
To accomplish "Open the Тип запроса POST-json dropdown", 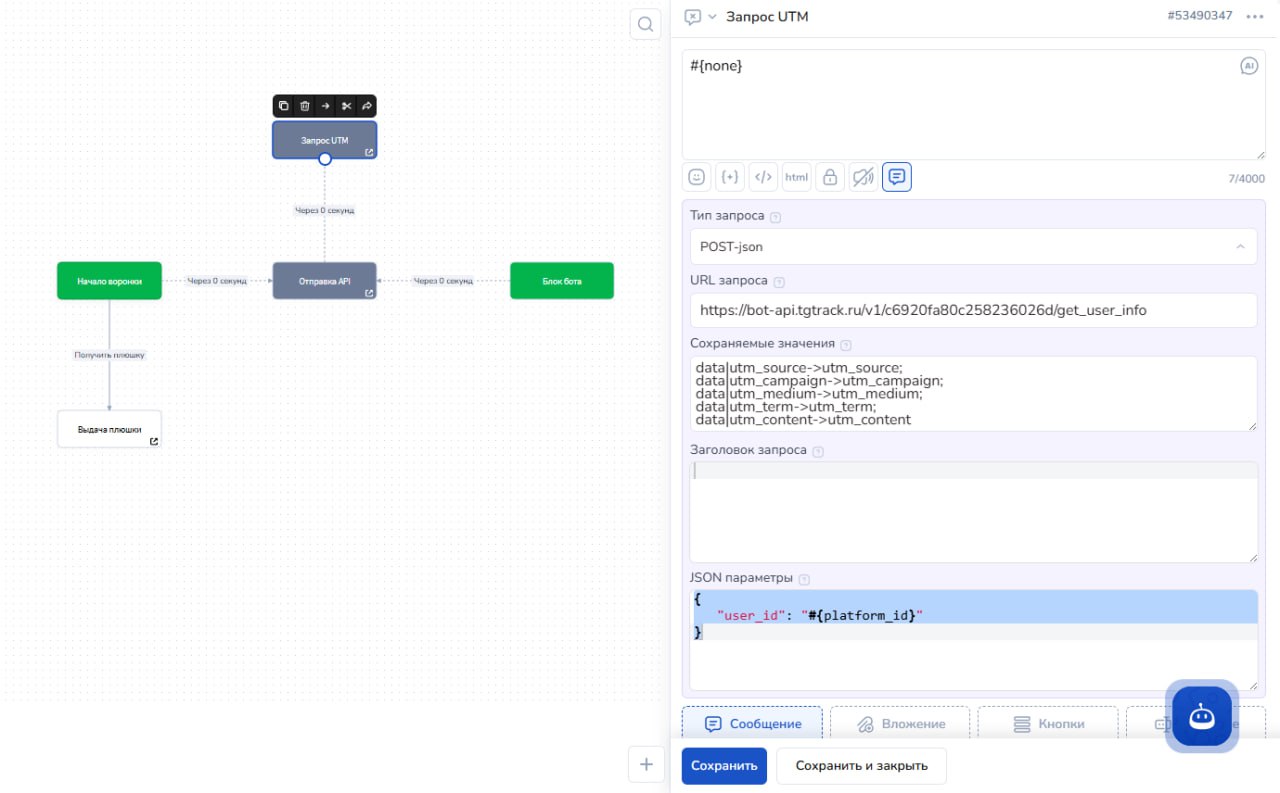I will pyautogui.click(x=972, y=246).
